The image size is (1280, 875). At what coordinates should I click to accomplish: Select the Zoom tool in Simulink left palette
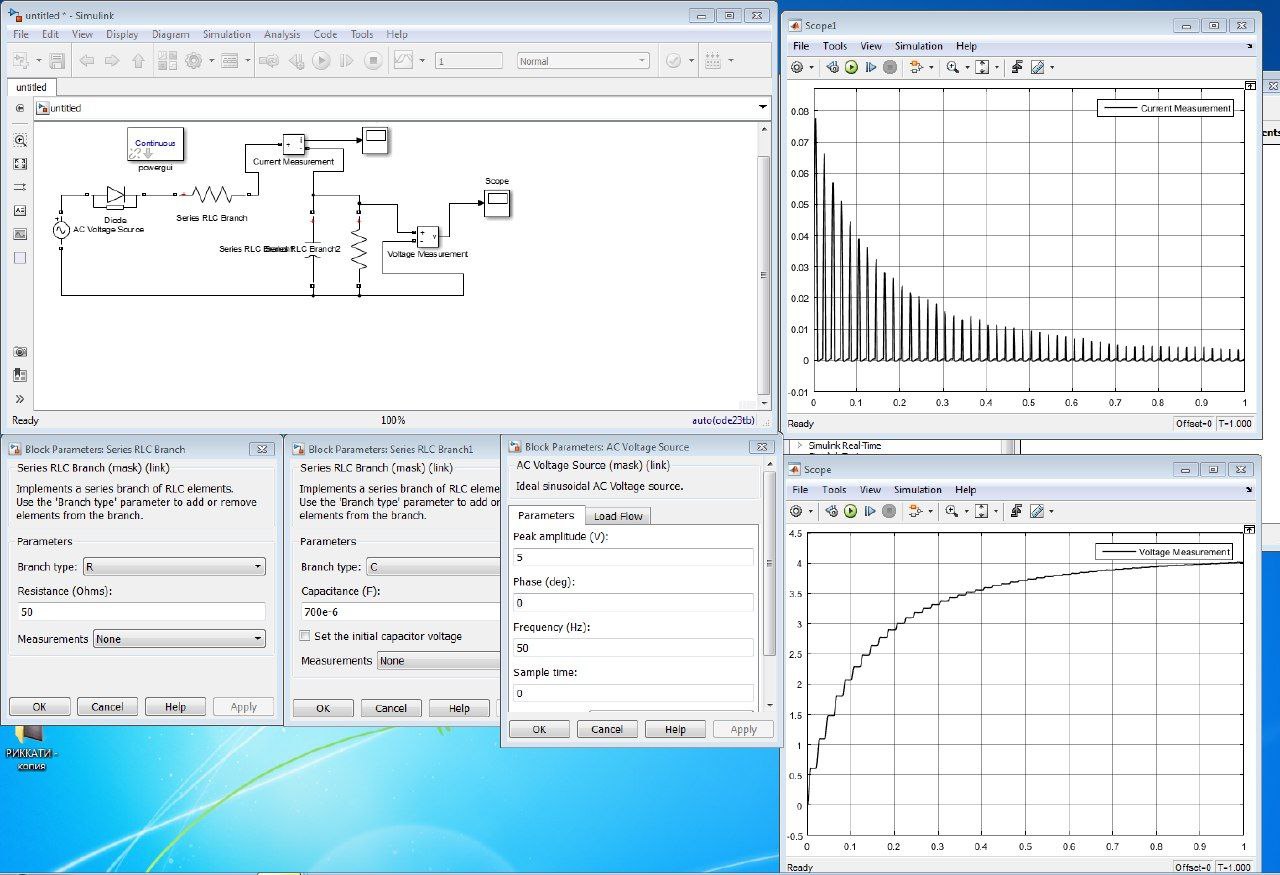click(x=20, y=141)
